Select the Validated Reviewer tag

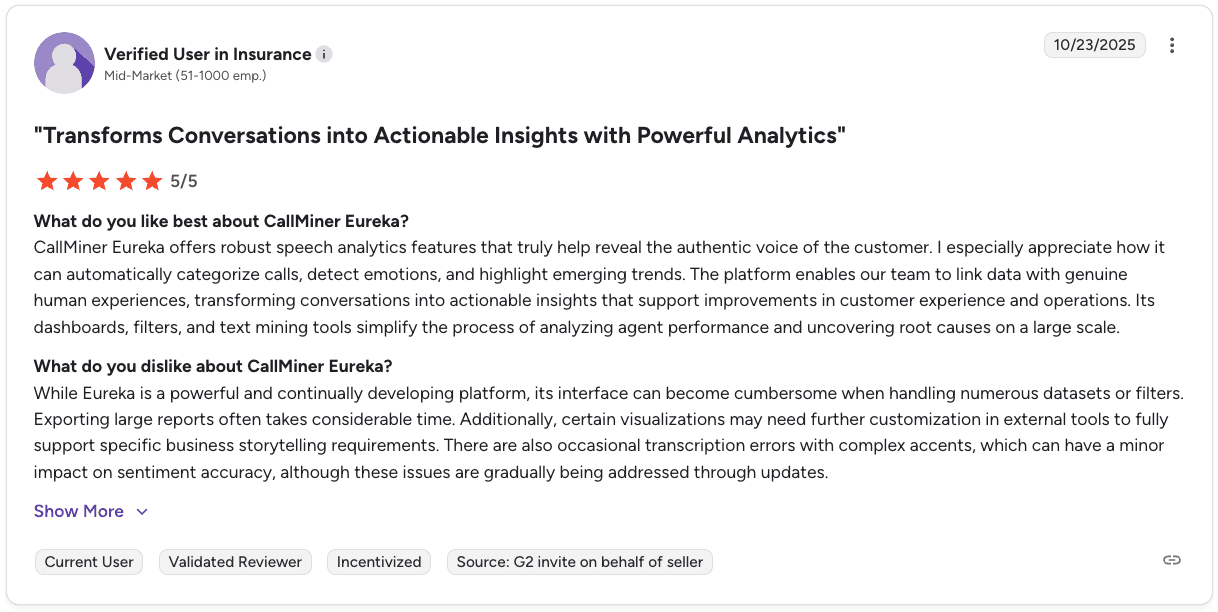235,562
